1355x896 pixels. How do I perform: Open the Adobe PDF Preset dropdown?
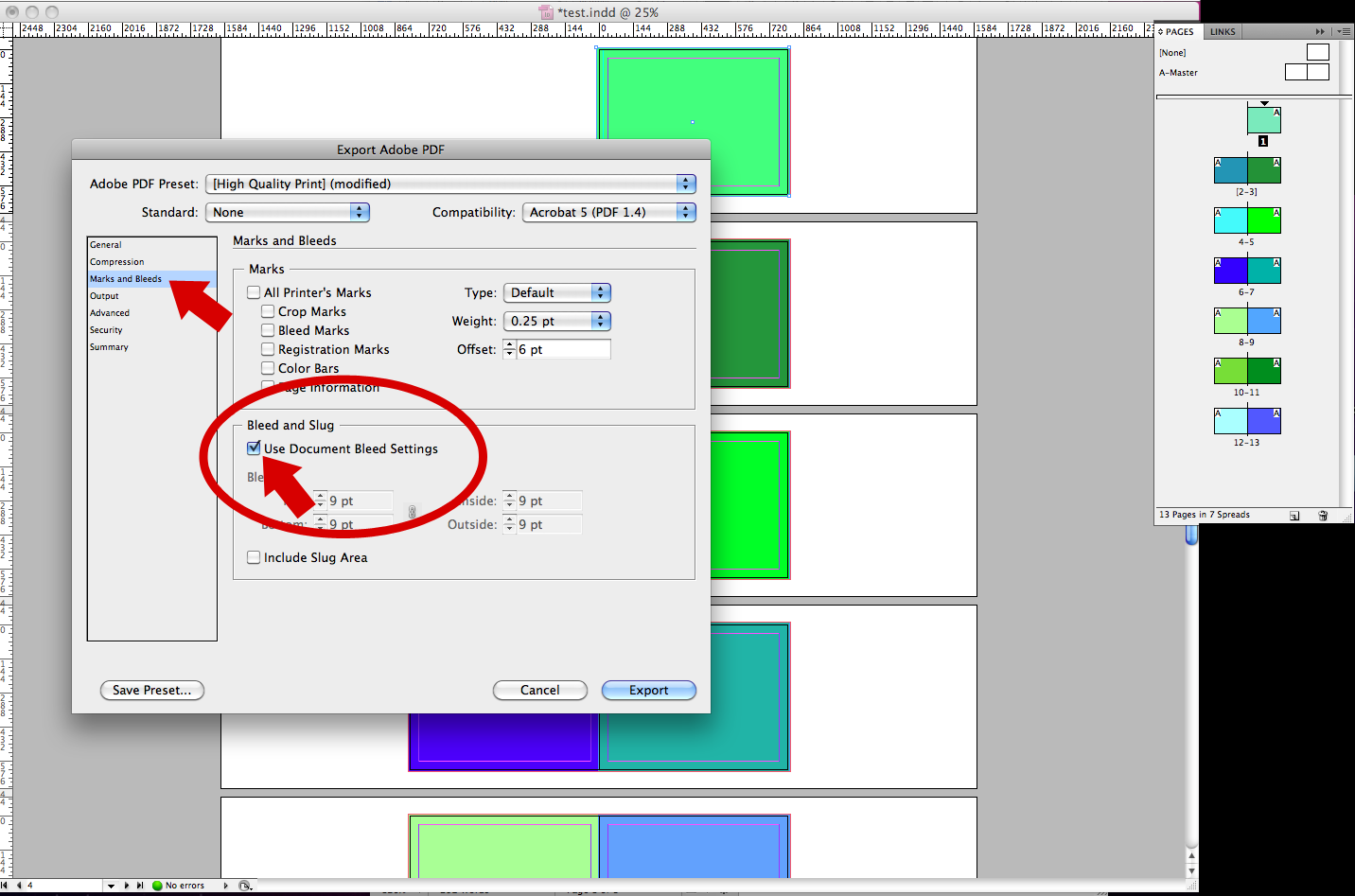click(x=450, y=184)
